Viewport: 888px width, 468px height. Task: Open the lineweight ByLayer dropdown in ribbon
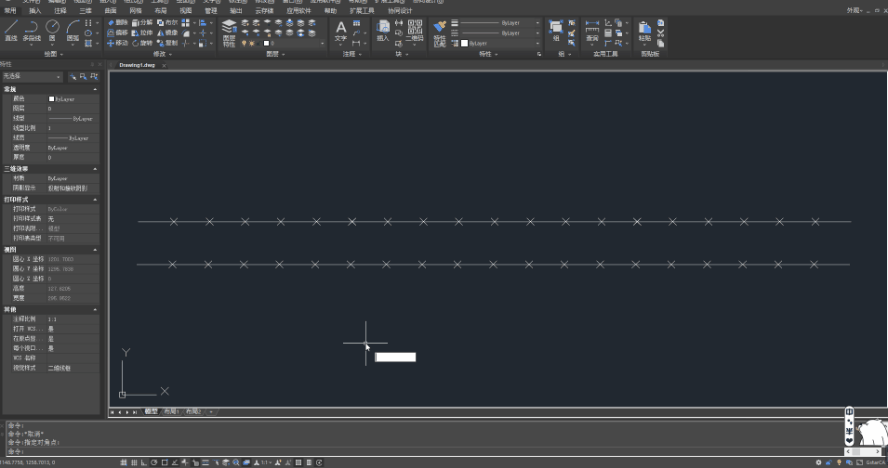click(x=500, y=23)
